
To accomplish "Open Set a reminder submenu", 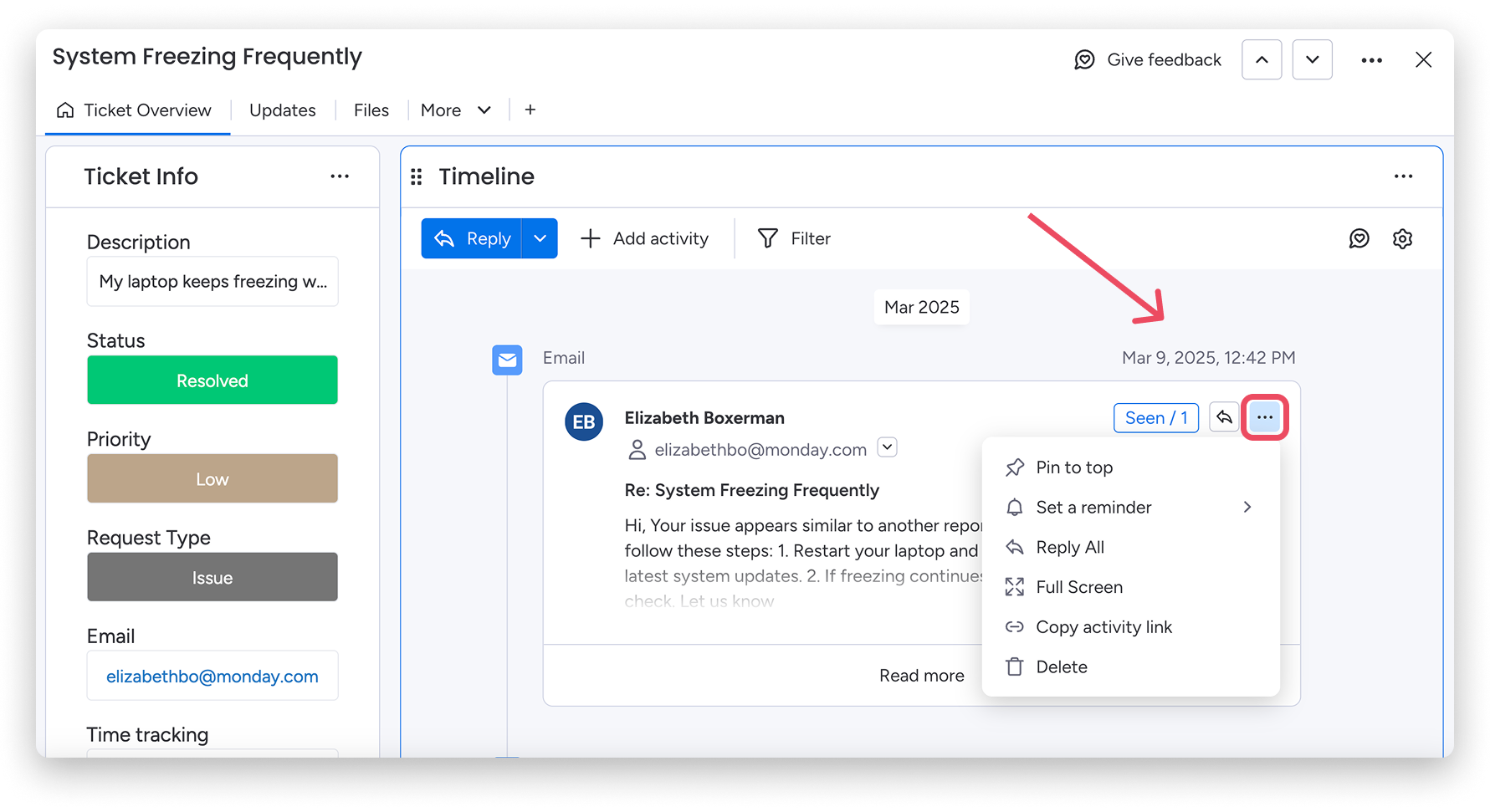I will coord(1131,508).
